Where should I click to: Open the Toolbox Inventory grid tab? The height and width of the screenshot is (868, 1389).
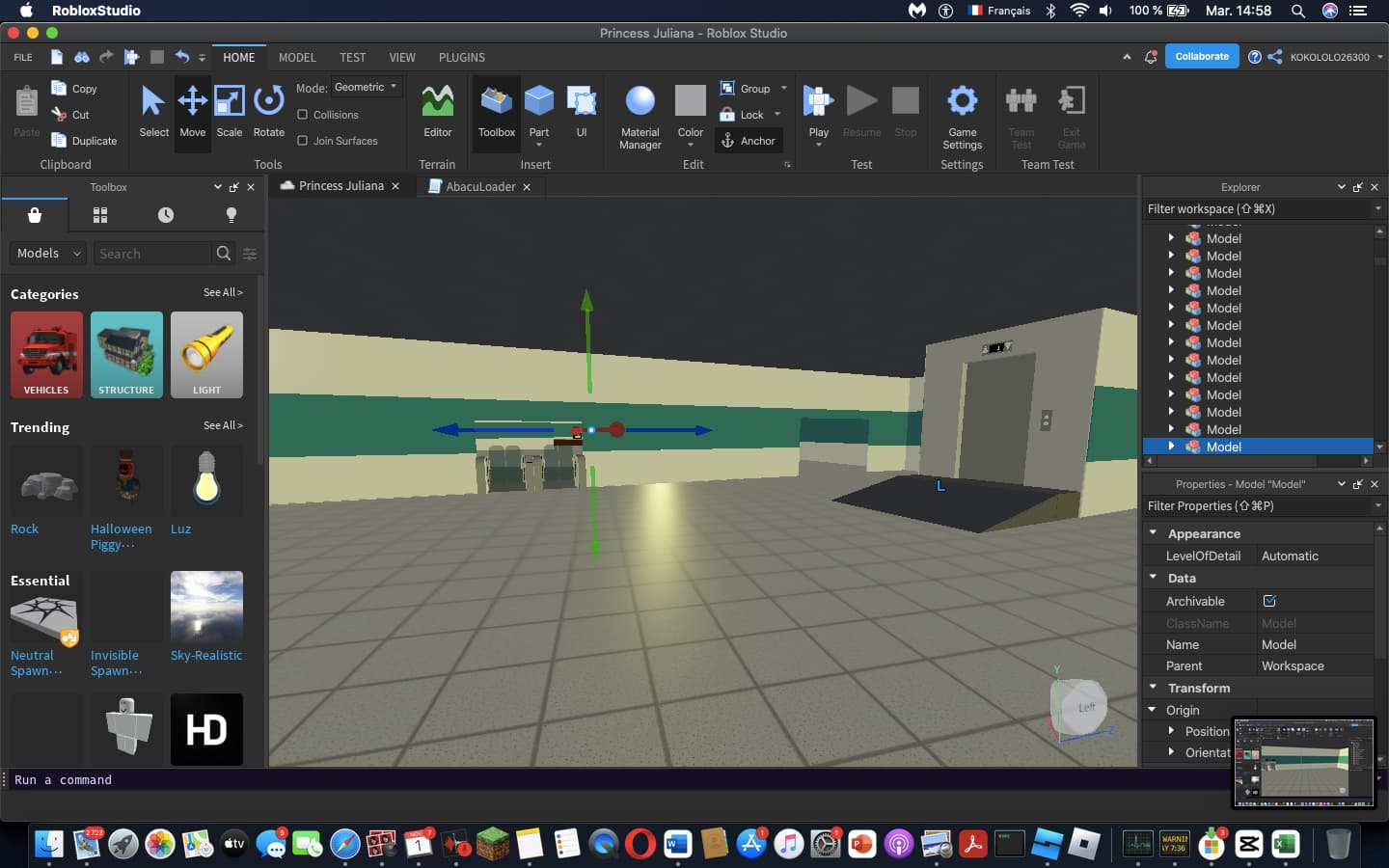tap(100, 215)
